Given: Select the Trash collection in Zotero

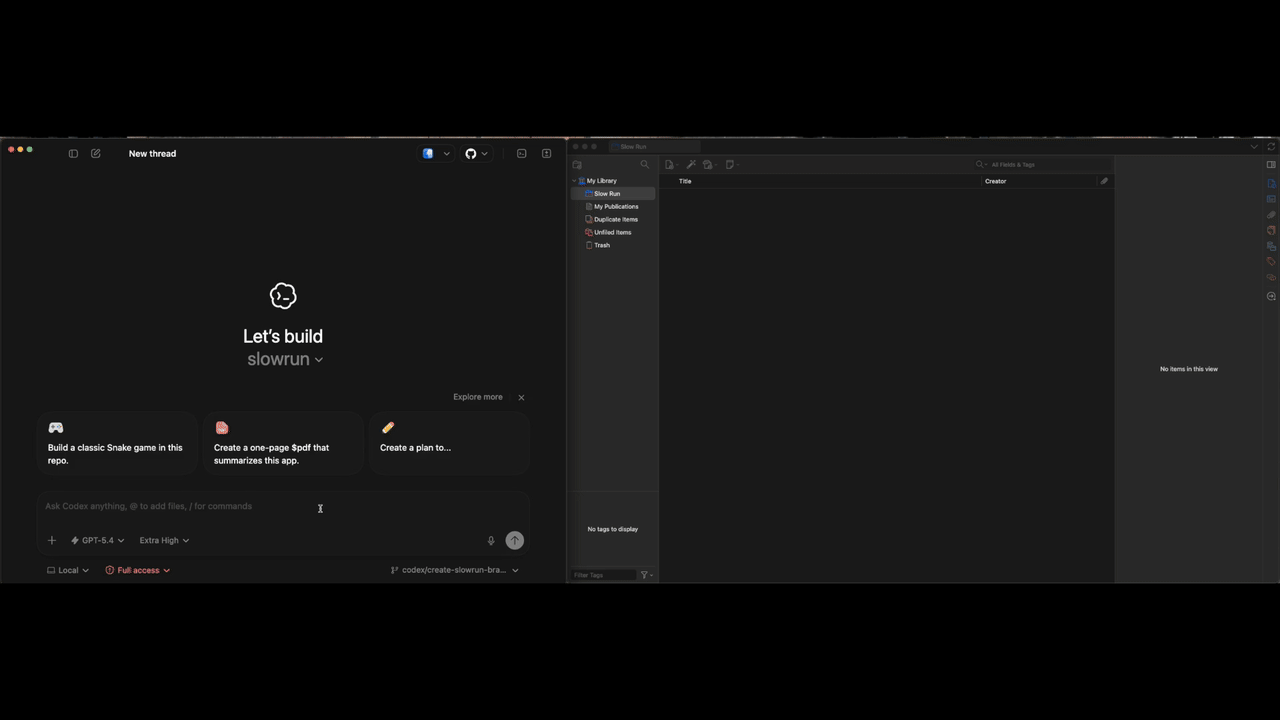Looking at the screenshot, I should coord(601,245).
